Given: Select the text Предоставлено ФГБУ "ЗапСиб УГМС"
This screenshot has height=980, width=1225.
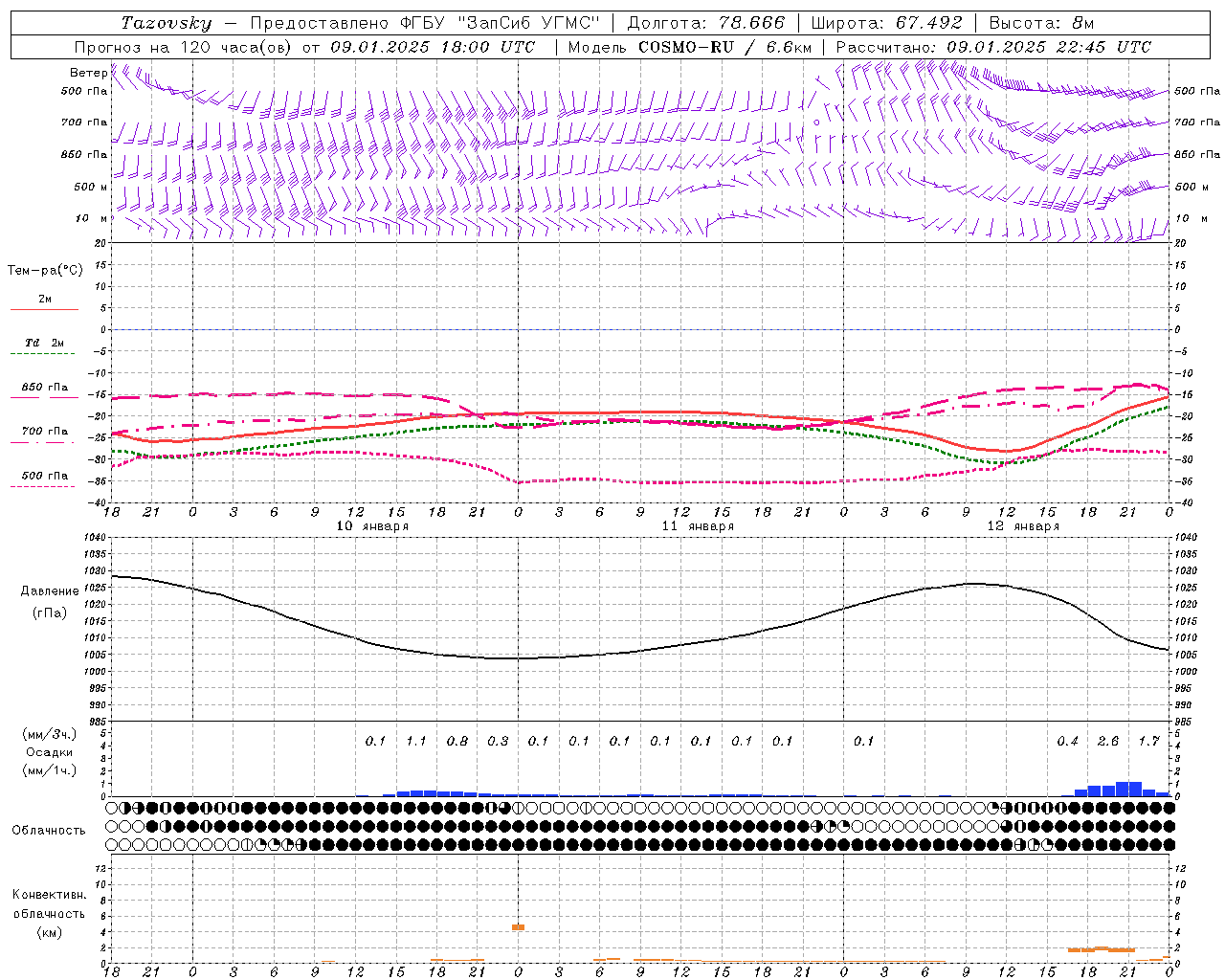Looking at the screenshot, I should pyautogui.click(x=424, y=23).
